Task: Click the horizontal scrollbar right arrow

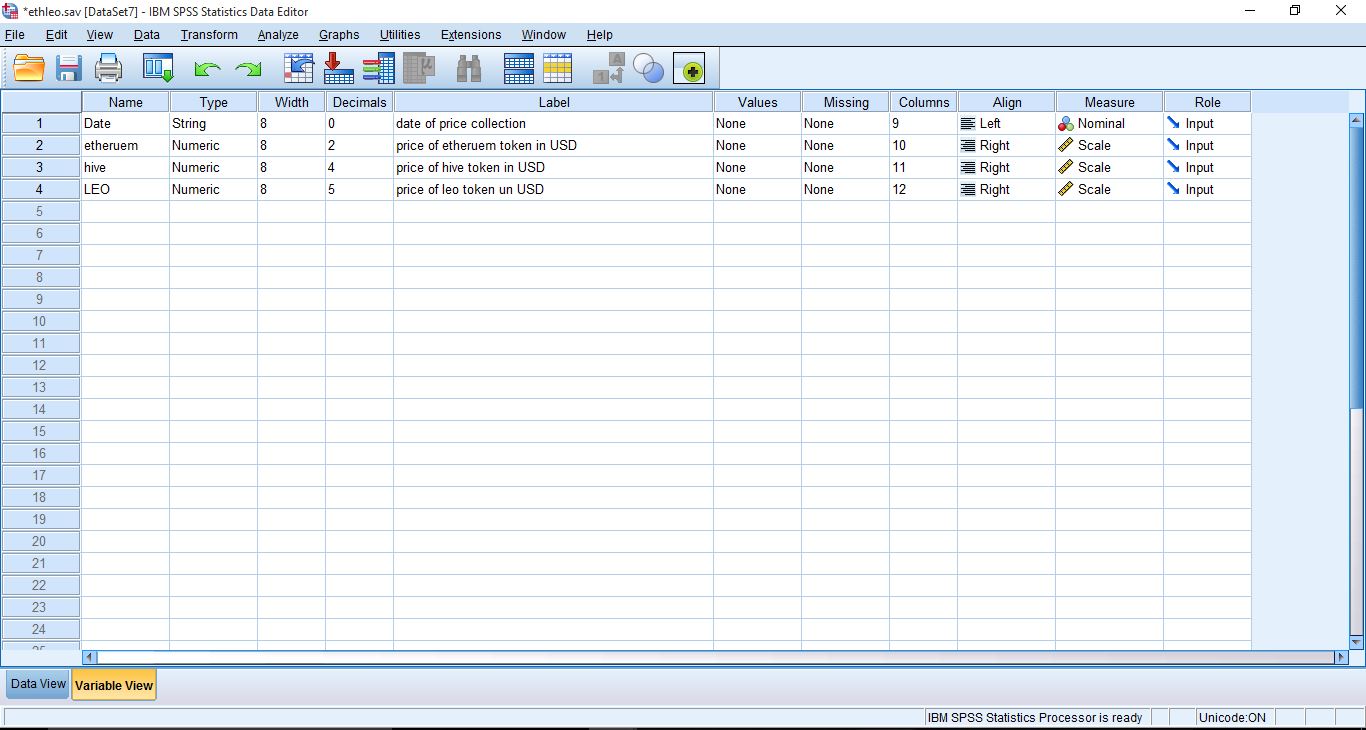Action: (x=1342, y=658)
